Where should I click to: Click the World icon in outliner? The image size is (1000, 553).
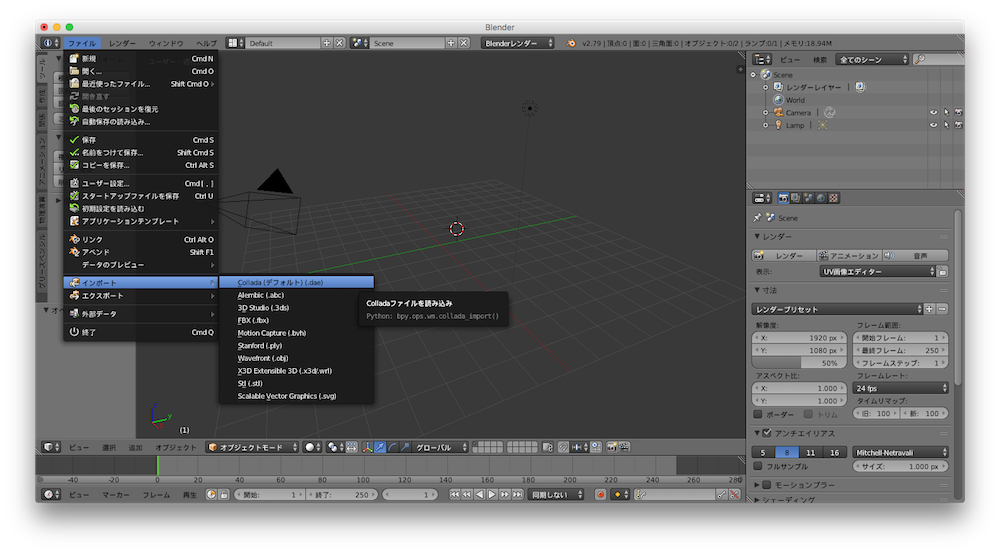click(778, 100)
